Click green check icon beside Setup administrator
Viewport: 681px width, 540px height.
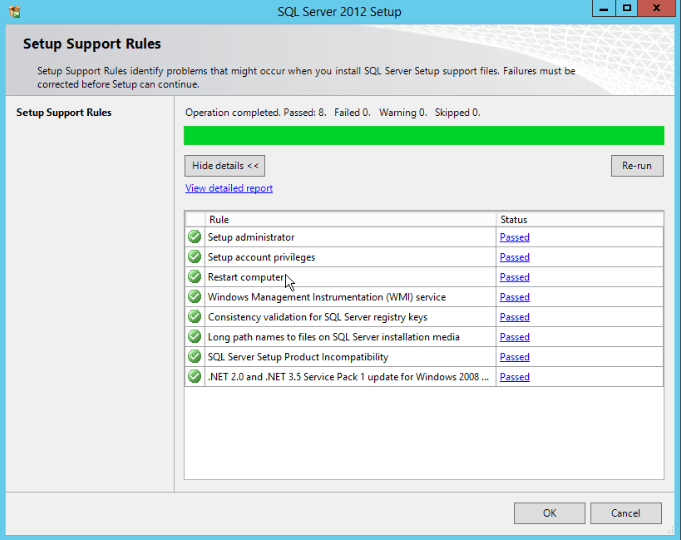pyautogui.click(x=194, y=237)
